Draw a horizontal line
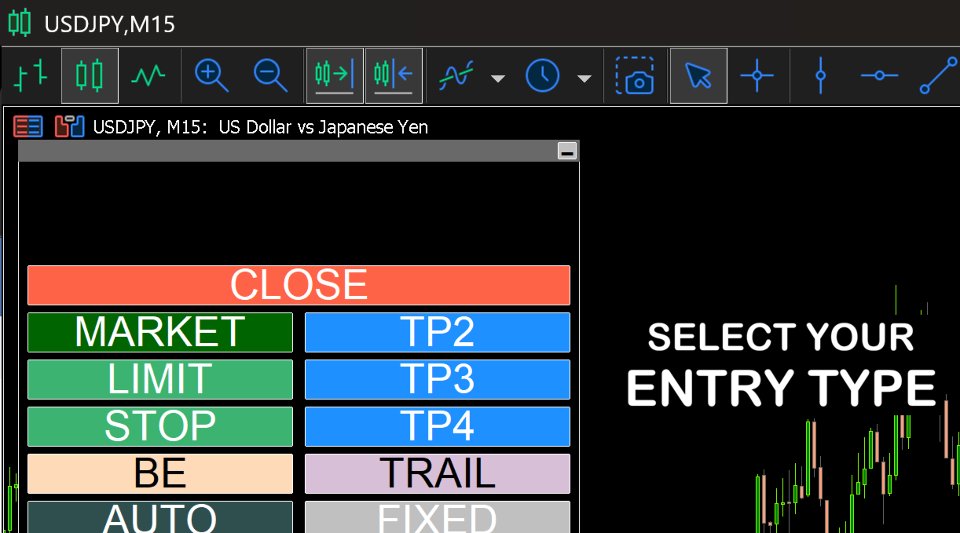This screenshot has height=533, width=960. point(879,76)
